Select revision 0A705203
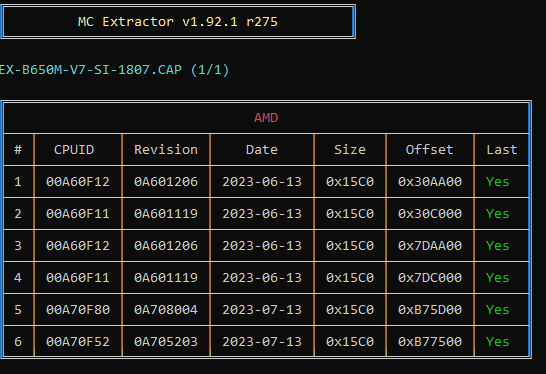The image size is (546, 374). pos(166,342)
